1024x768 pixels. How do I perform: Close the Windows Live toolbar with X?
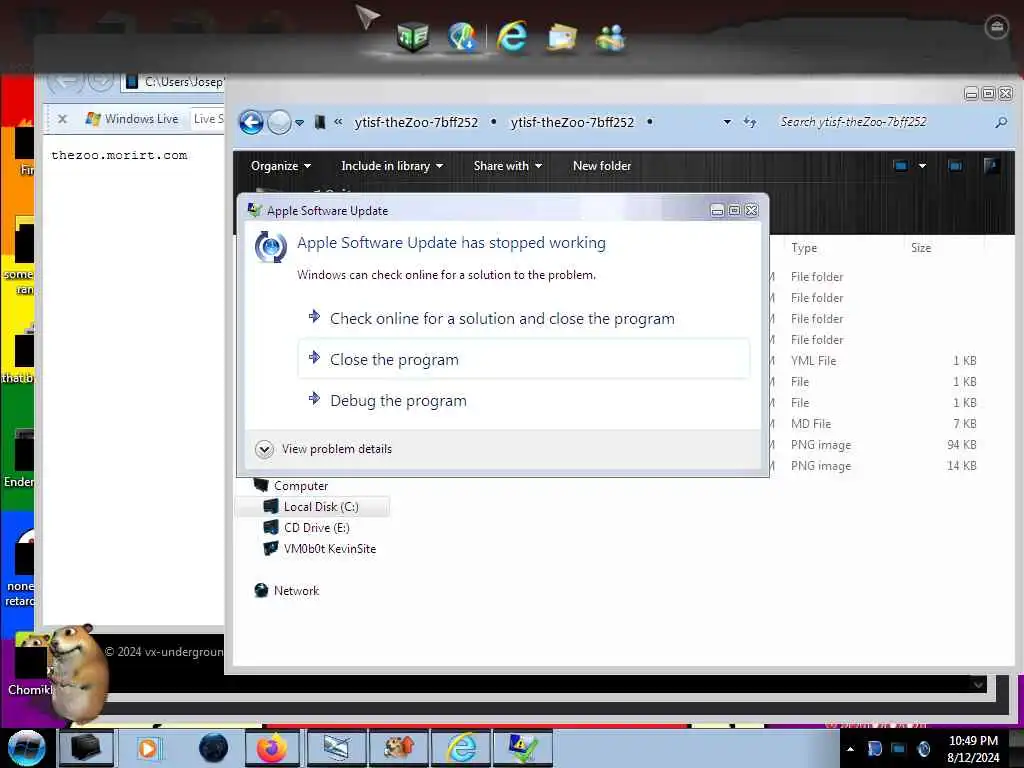click(x=62, y=119)
